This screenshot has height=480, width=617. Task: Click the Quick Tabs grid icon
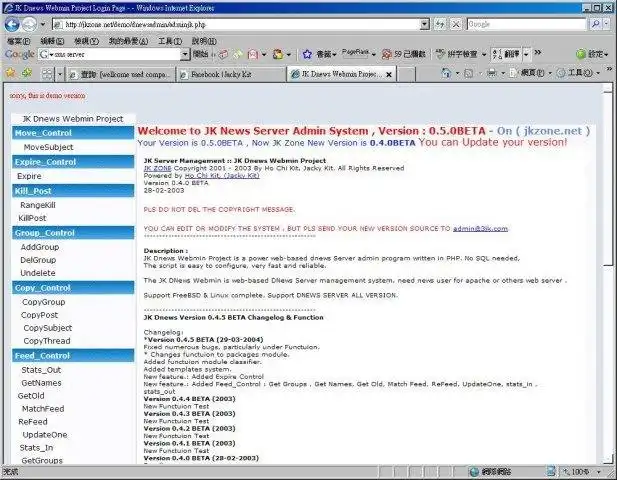coord(47,74)
